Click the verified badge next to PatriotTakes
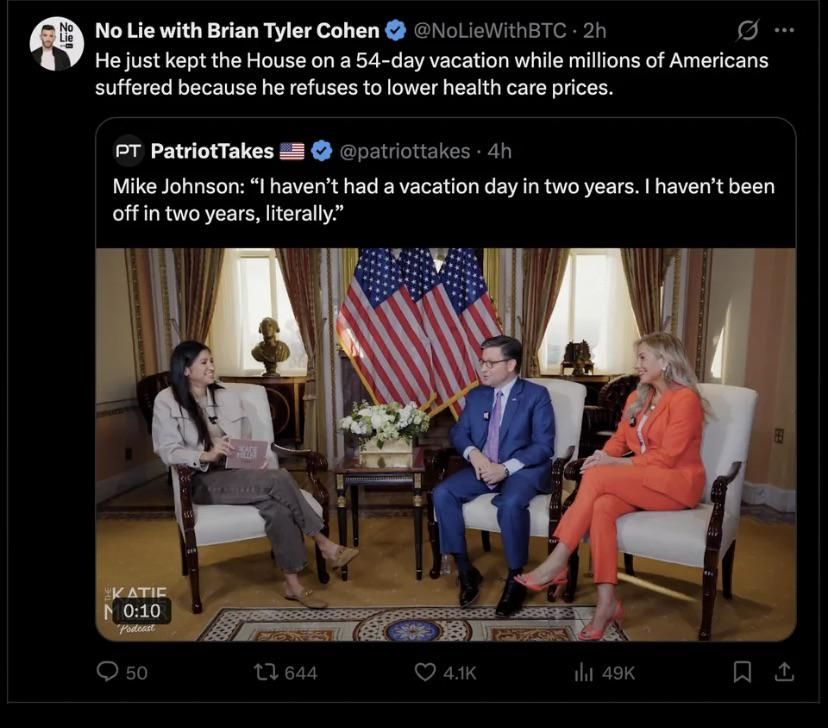The height and width of the screenshot is (728, 828). pyautogui.click(x=322, y=151)
